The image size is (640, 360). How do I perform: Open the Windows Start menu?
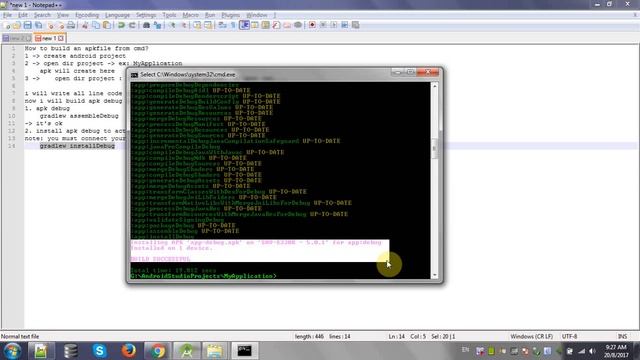click(12, 351)
